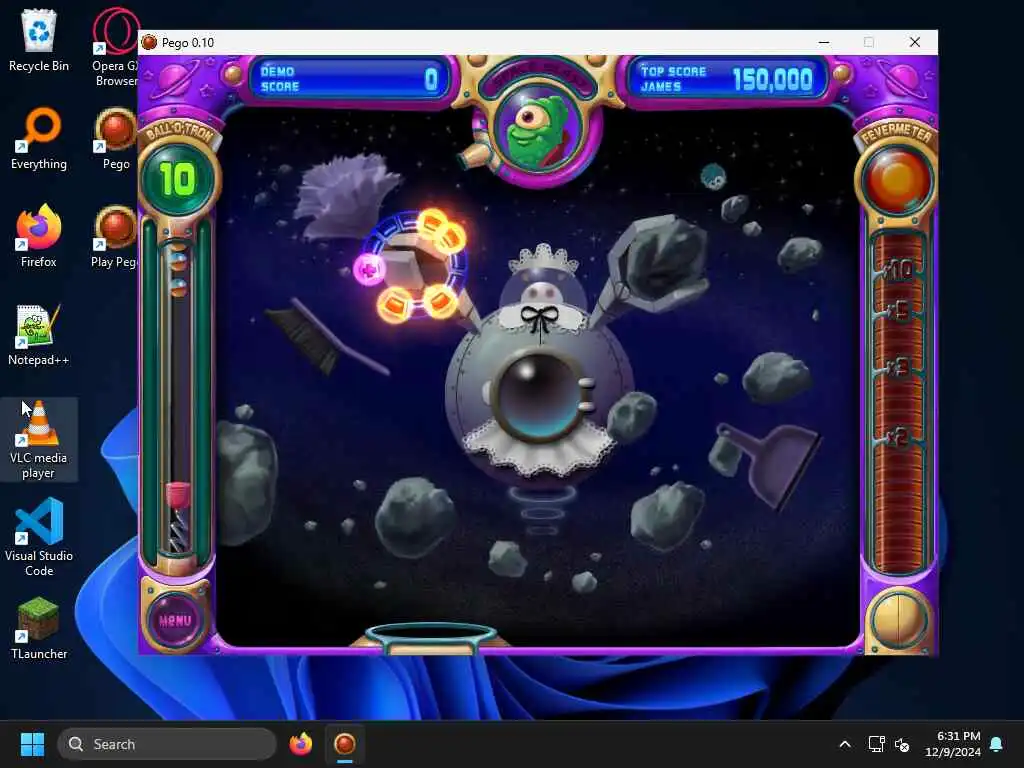This screenshot has width=1024, height=768.
Task: Select the Everything search shortcut
Action: click(x=39, y=139)
